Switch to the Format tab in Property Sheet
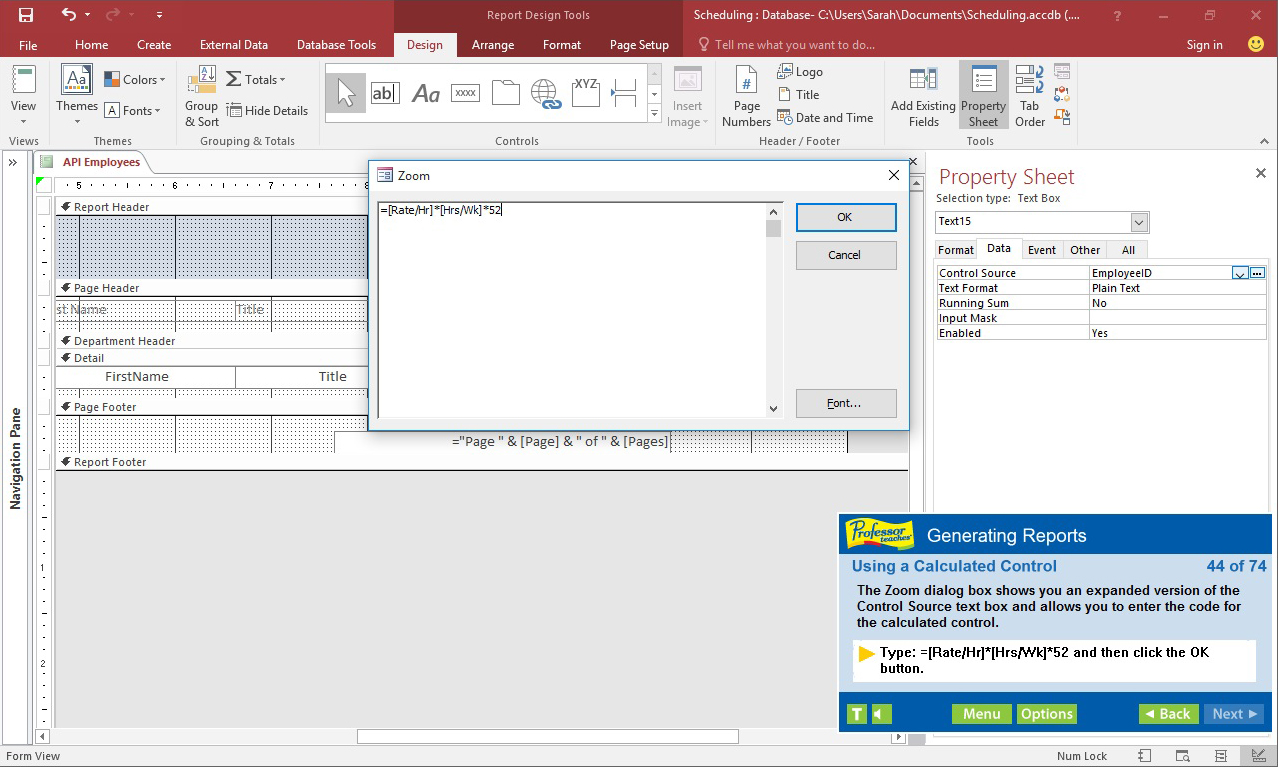1278x767 pixels. pyautogui.click(x=955, y=249)
